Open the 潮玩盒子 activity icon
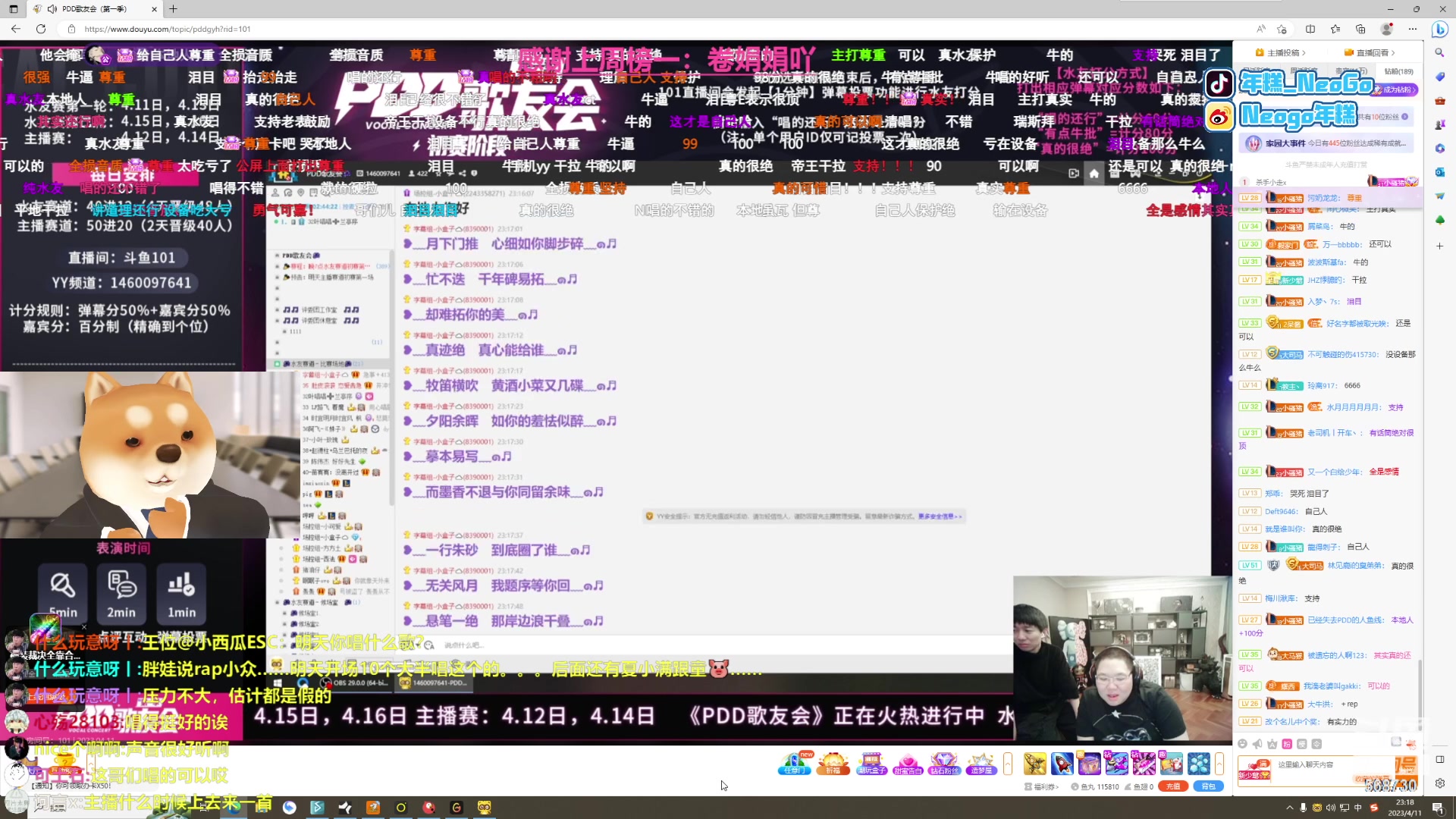This screenshot has width=1456, height=819. coord(871,764)
